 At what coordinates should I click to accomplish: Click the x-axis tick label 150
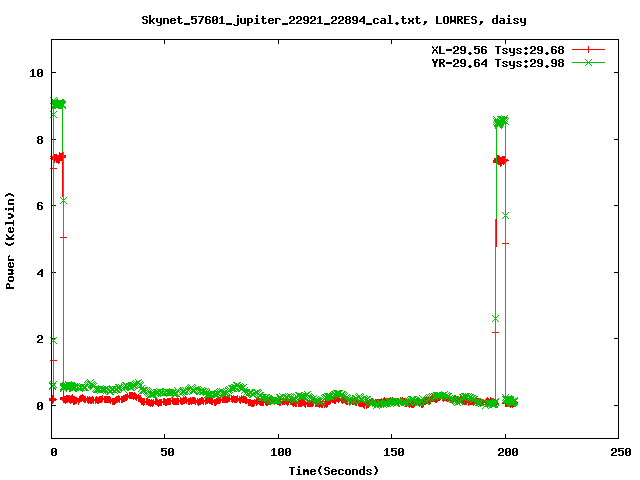coord(394,452)
